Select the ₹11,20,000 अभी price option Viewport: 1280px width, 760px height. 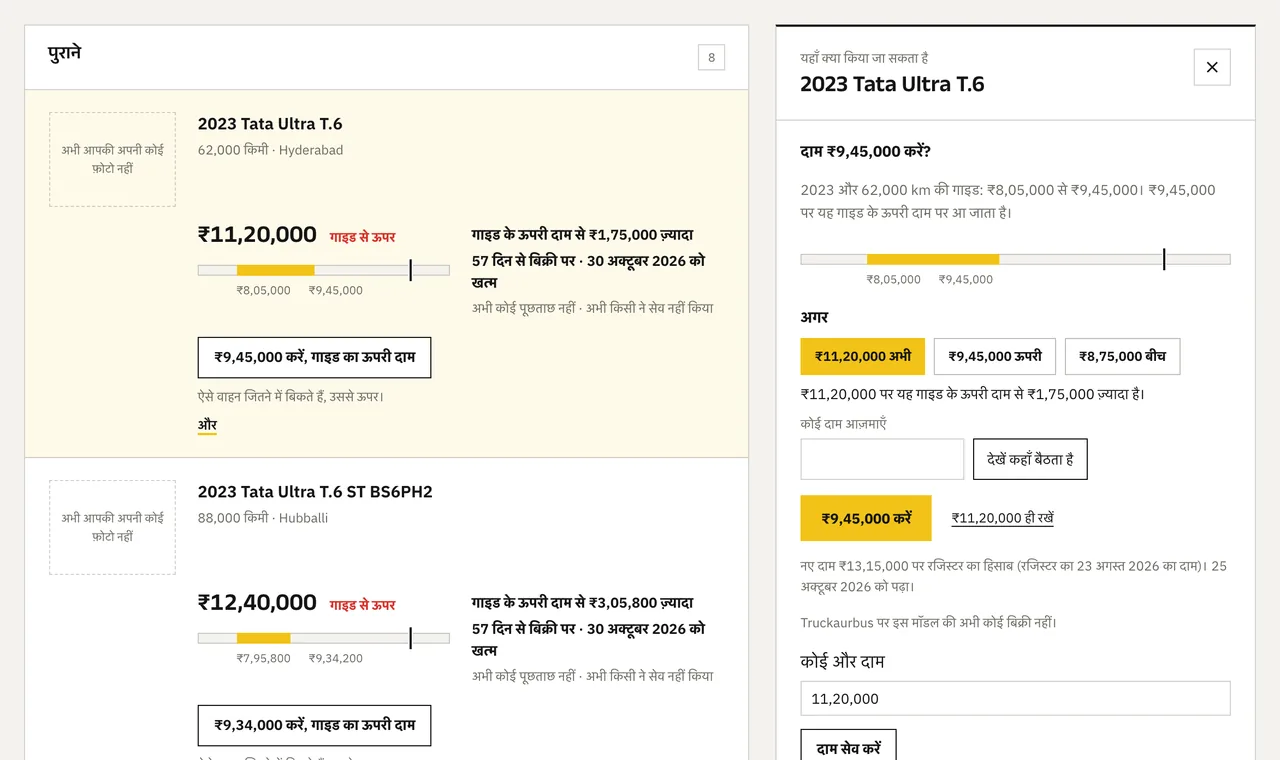863,356
